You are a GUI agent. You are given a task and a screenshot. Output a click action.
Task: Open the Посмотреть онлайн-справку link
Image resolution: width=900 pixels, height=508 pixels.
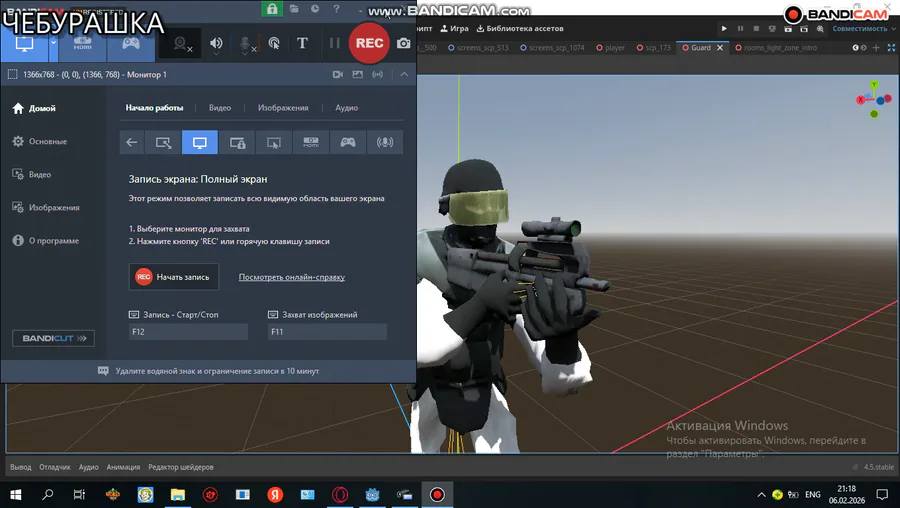pos(292,277)
